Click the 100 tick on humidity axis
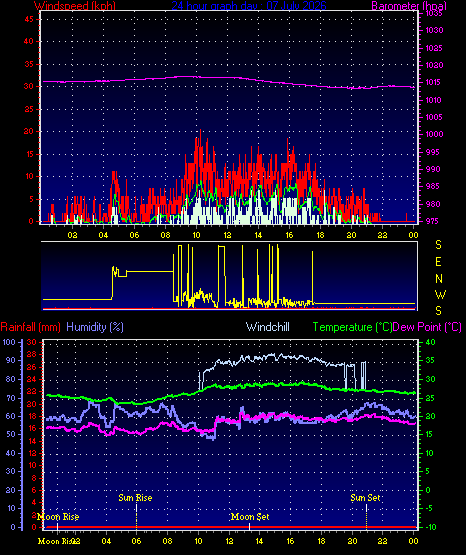This screenshot has height=555, width=466. pos(9,342)
